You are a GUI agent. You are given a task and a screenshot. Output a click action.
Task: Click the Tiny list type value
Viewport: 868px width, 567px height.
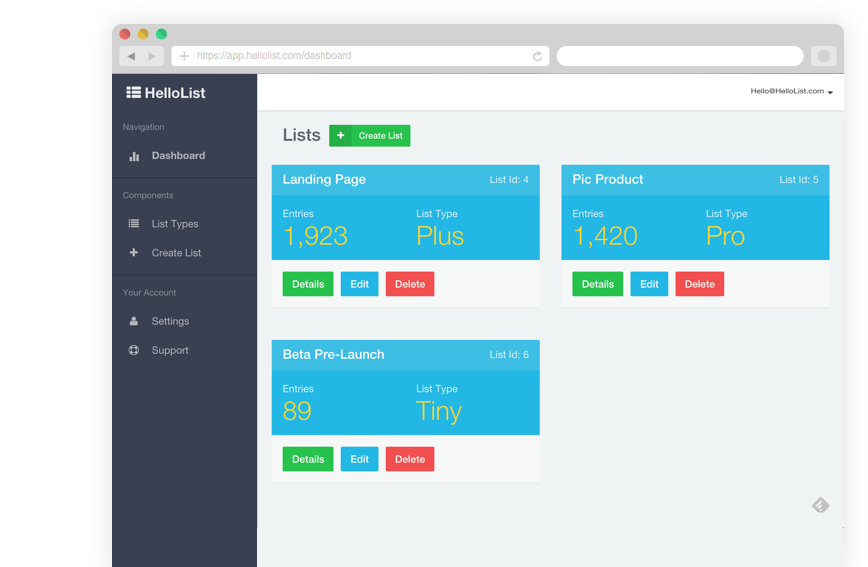pos(439,412)
